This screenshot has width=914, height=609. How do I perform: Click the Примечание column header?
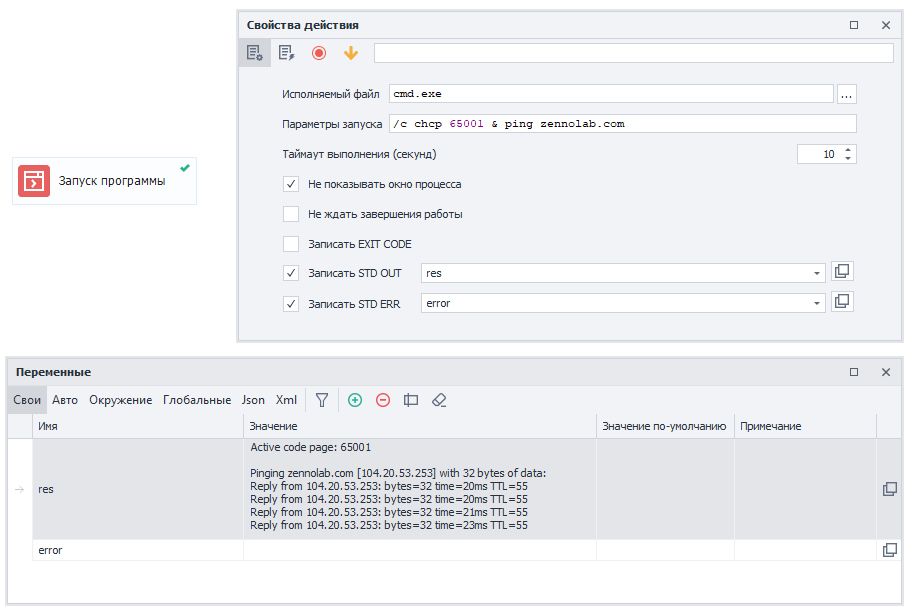point(805,426)
